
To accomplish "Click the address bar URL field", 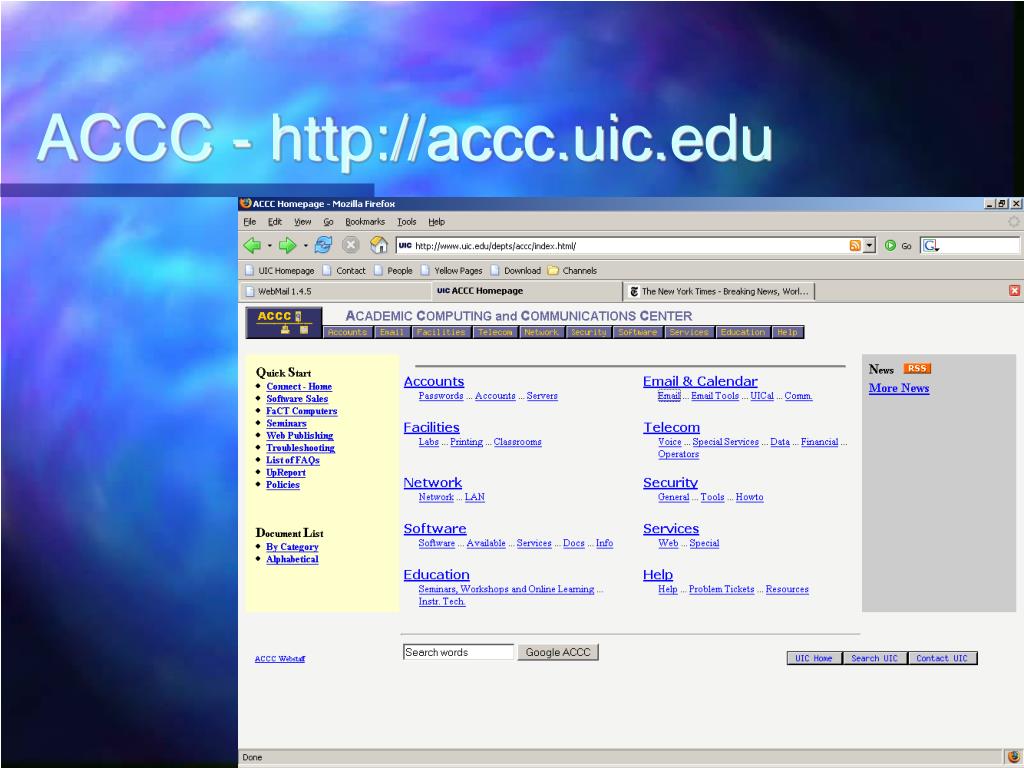I will (x=620, y=246).
